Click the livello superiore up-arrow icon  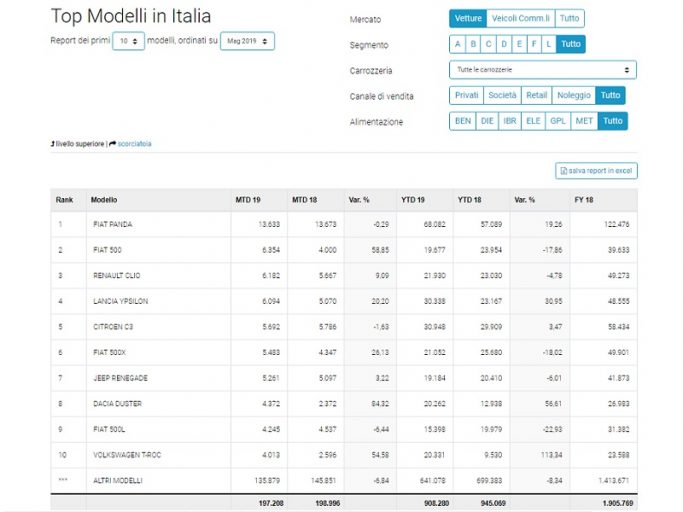[53, 144]
